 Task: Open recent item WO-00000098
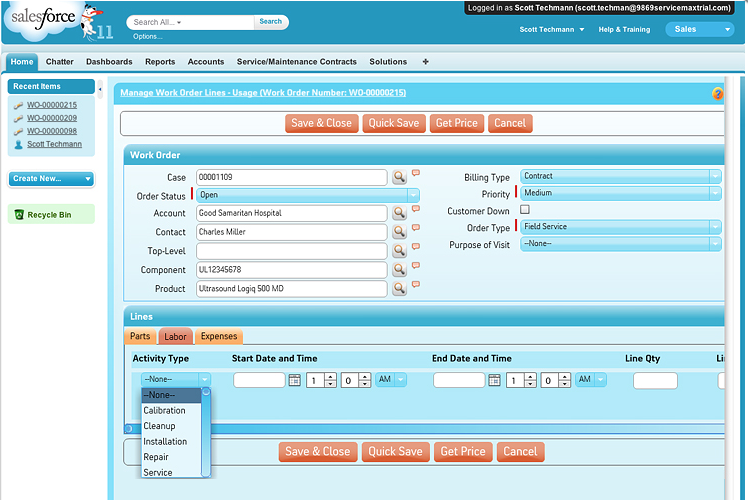click(x=52, y=131)
